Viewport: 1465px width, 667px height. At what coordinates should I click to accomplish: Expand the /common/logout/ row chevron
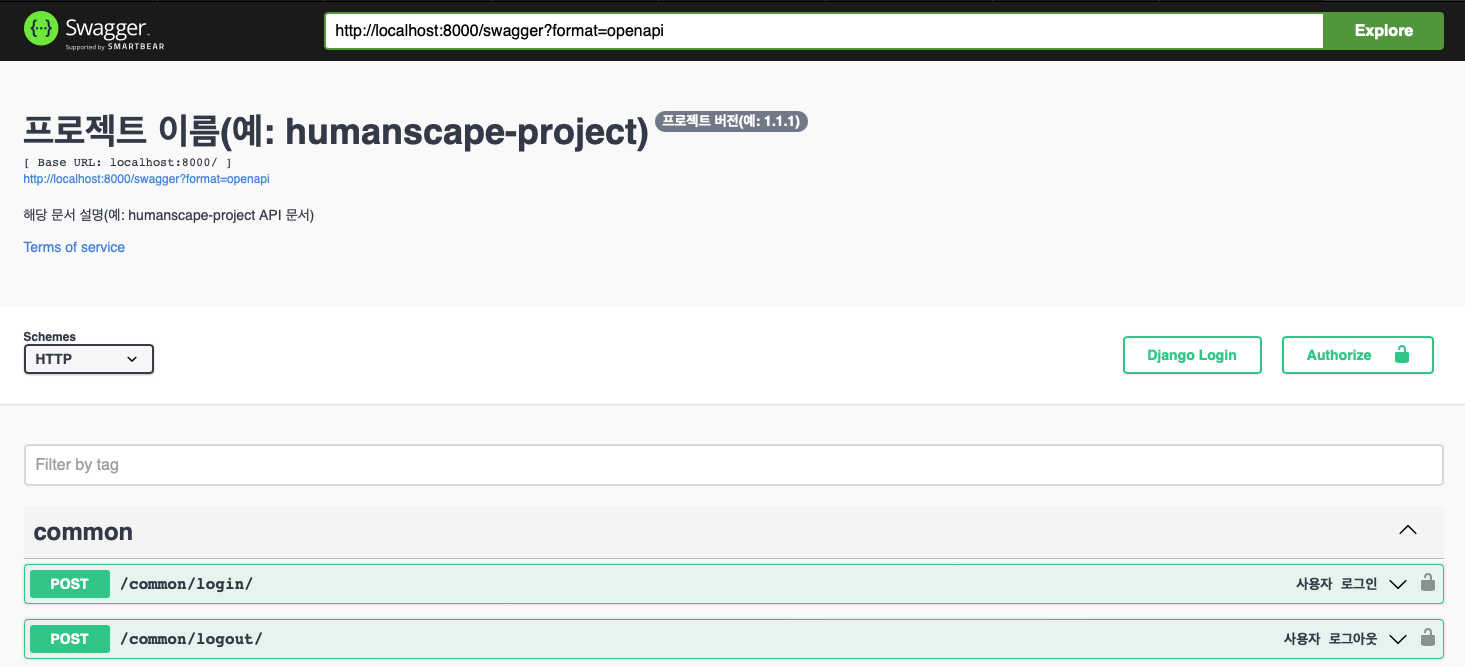(1398, 639)
